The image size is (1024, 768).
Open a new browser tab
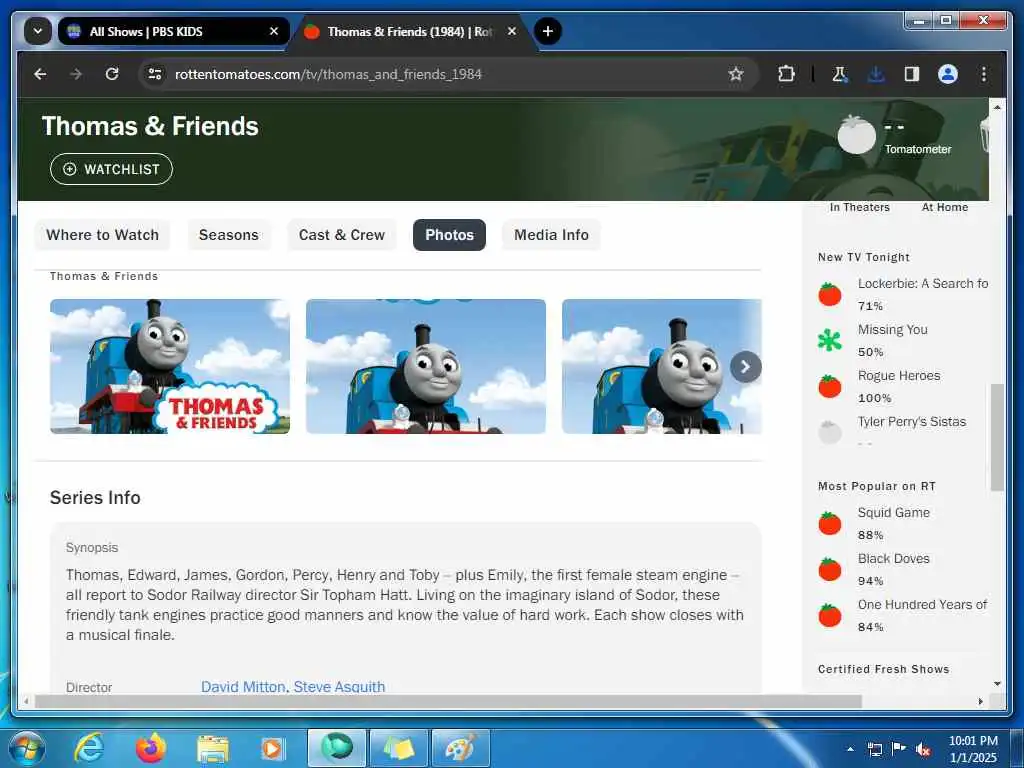click(548, 31)
